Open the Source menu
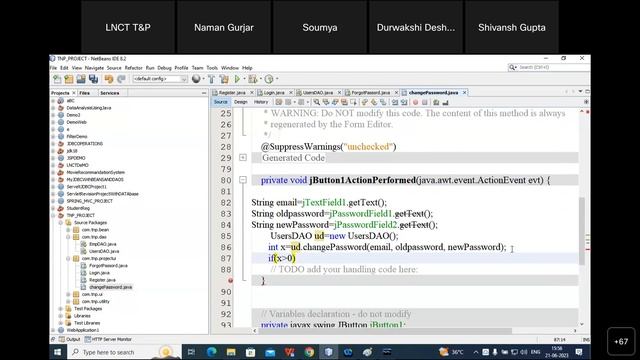Screen dimensions: 640x360 coord(114,68)
